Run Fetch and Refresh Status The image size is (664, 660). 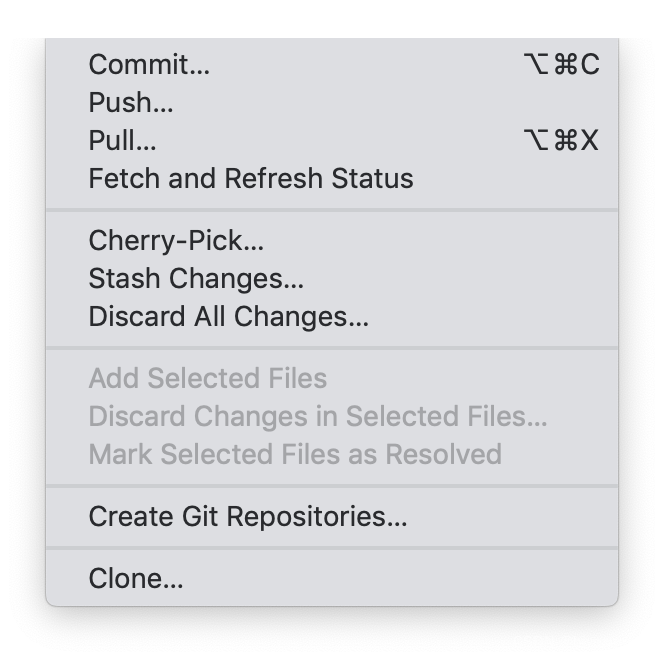[251, 178]
